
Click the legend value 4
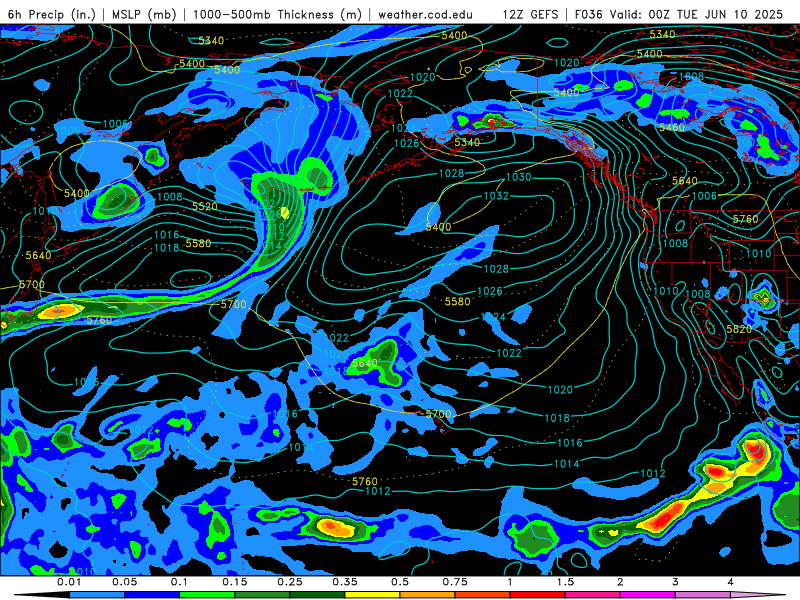(731, 582)
